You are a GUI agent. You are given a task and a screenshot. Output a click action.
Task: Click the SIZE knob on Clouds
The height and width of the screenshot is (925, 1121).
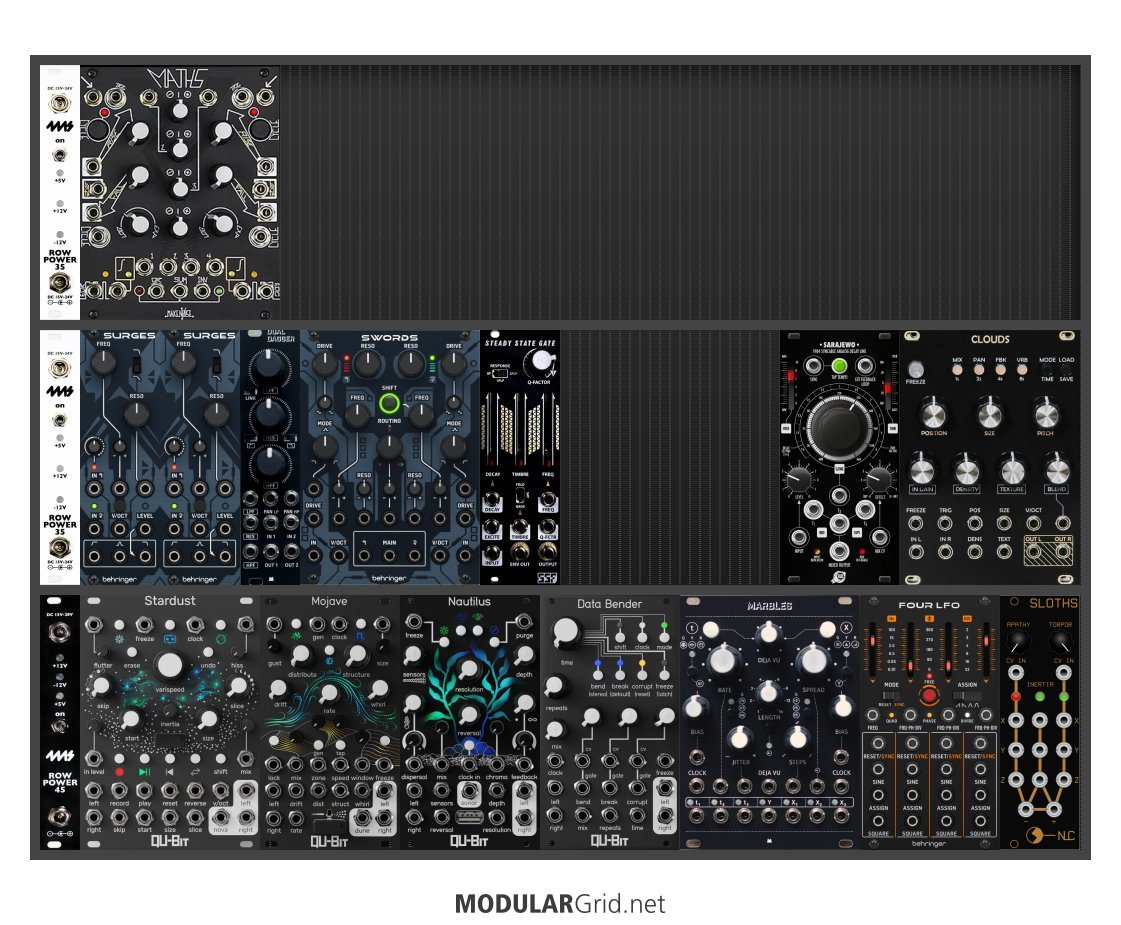989,414
